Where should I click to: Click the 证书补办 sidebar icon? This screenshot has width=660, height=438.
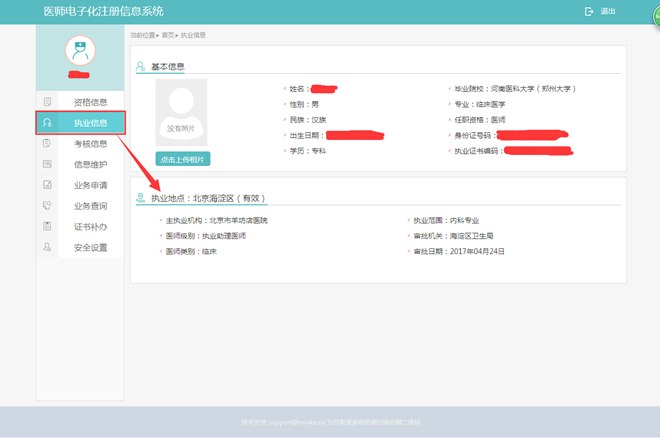(x=47, y=227)
